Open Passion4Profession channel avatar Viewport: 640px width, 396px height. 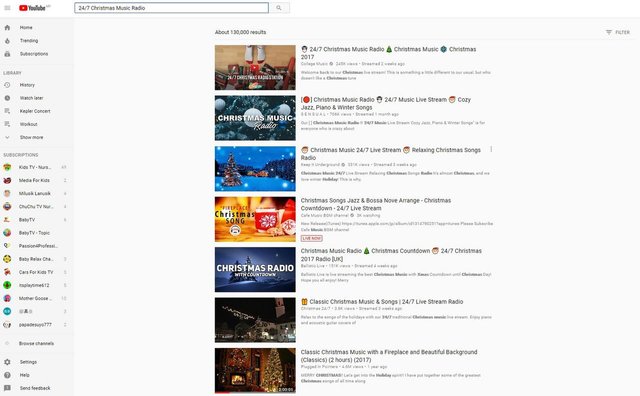7,246
